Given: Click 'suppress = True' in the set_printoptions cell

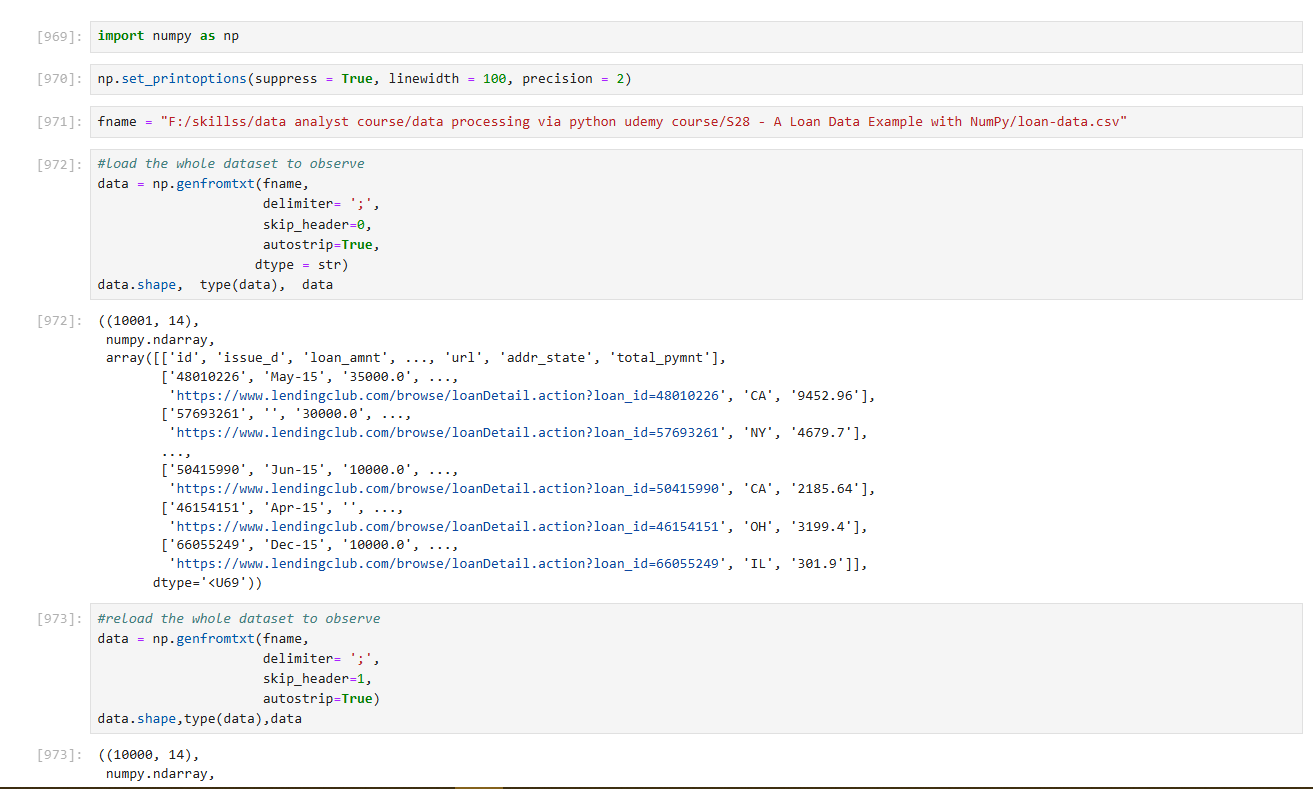Looking at the screenshot, I should [314, 79].
